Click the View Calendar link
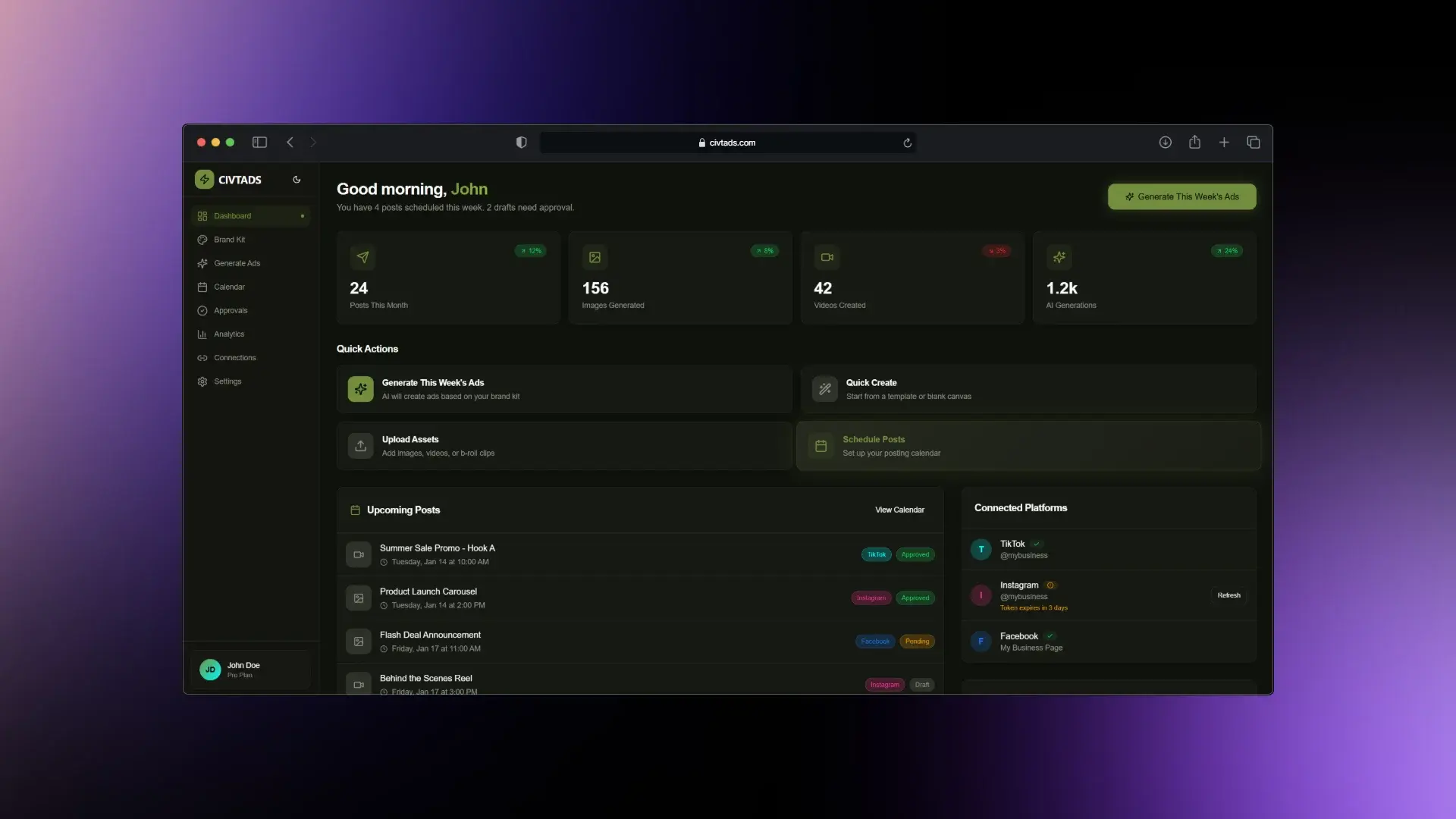Viewport: 1456px width, 819px height. pyautogui.click(x=899, y=510)
